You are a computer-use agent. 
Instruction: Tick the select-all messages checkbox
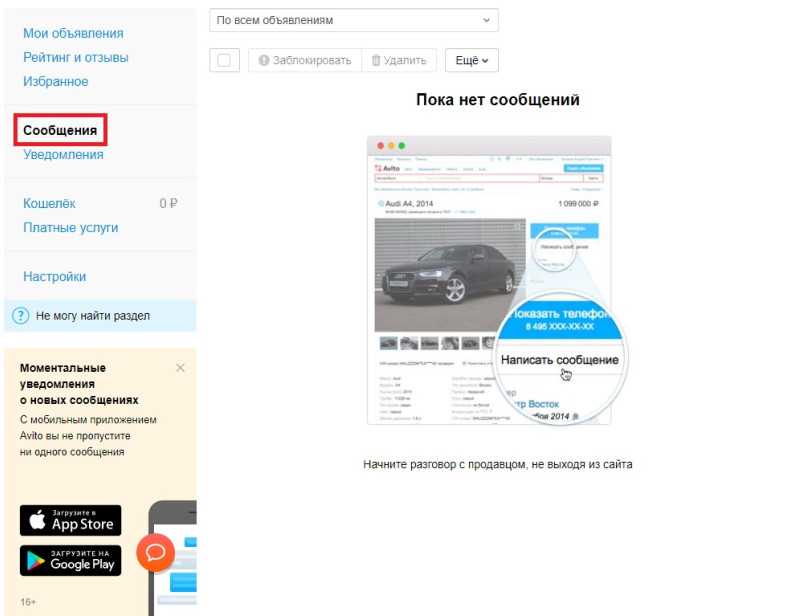tap(224, 60)
